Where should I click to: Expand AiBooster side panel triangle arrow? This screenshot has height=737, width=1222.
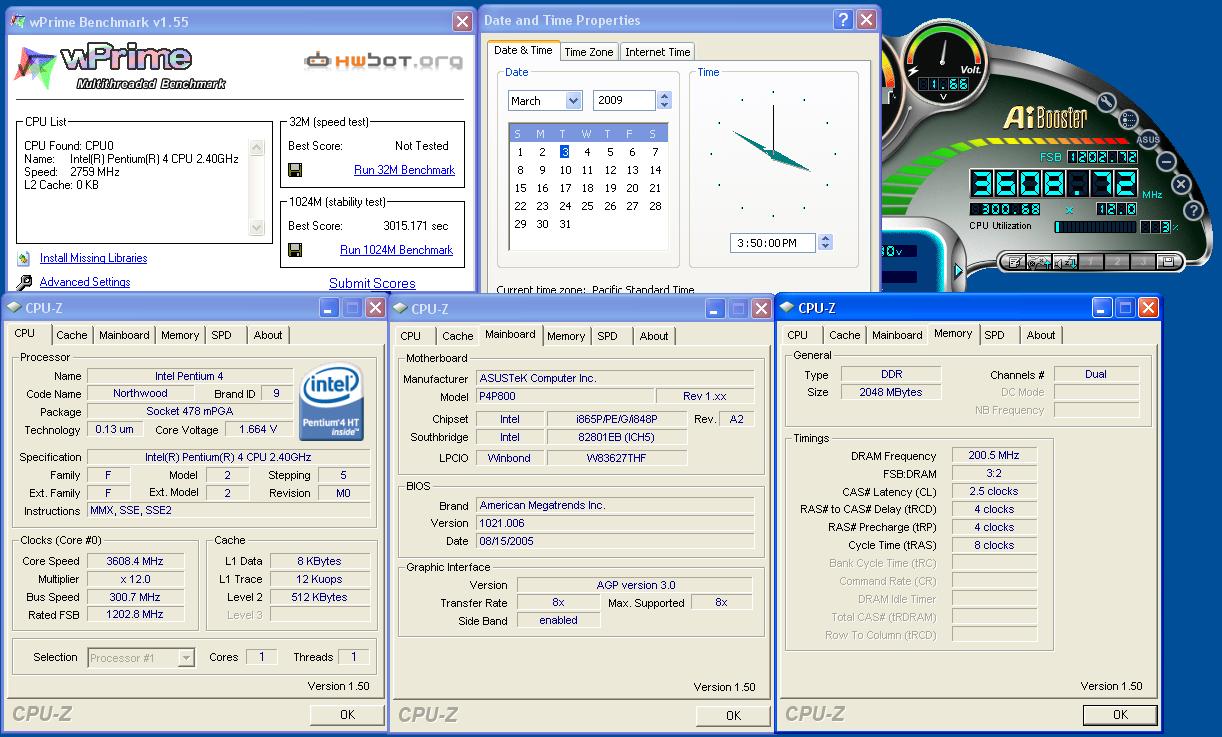pos(958,270)
